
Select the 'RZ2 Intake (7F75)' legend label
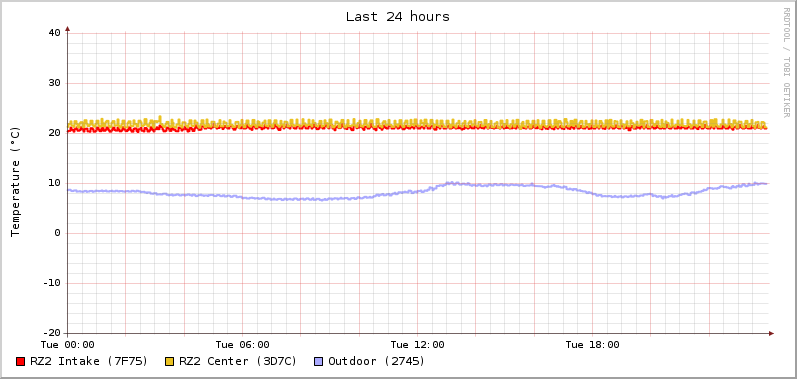click(89, 361)
